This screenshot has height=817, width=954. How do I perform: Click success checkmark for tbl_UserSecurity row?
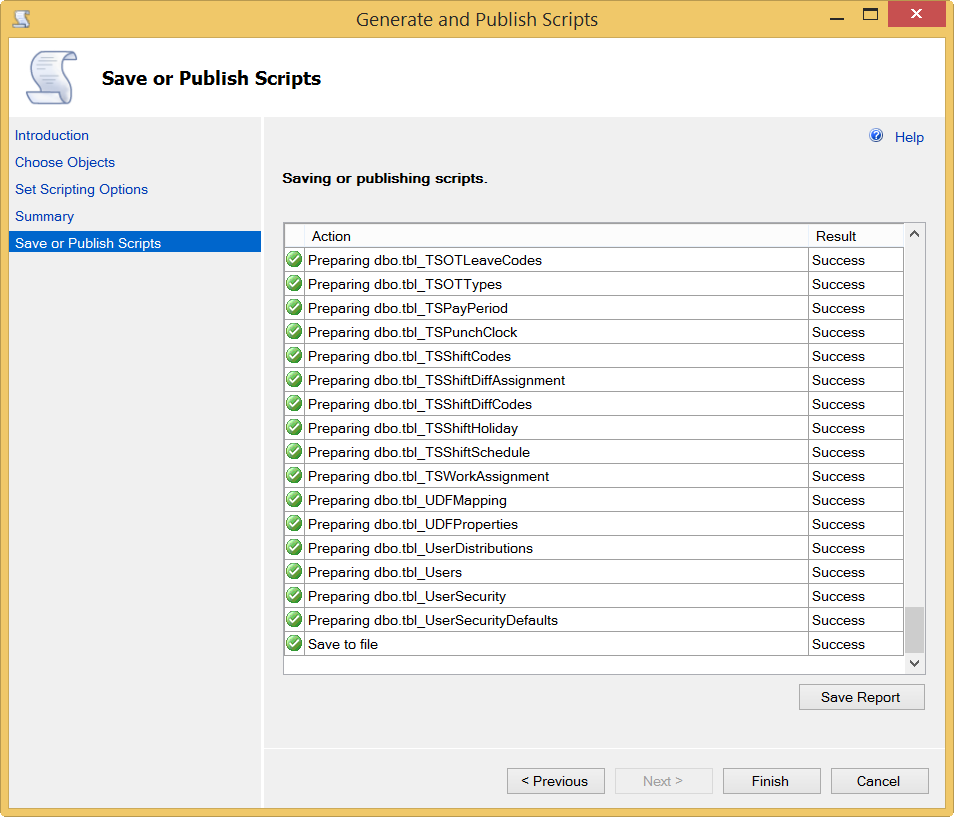[294, 596]
